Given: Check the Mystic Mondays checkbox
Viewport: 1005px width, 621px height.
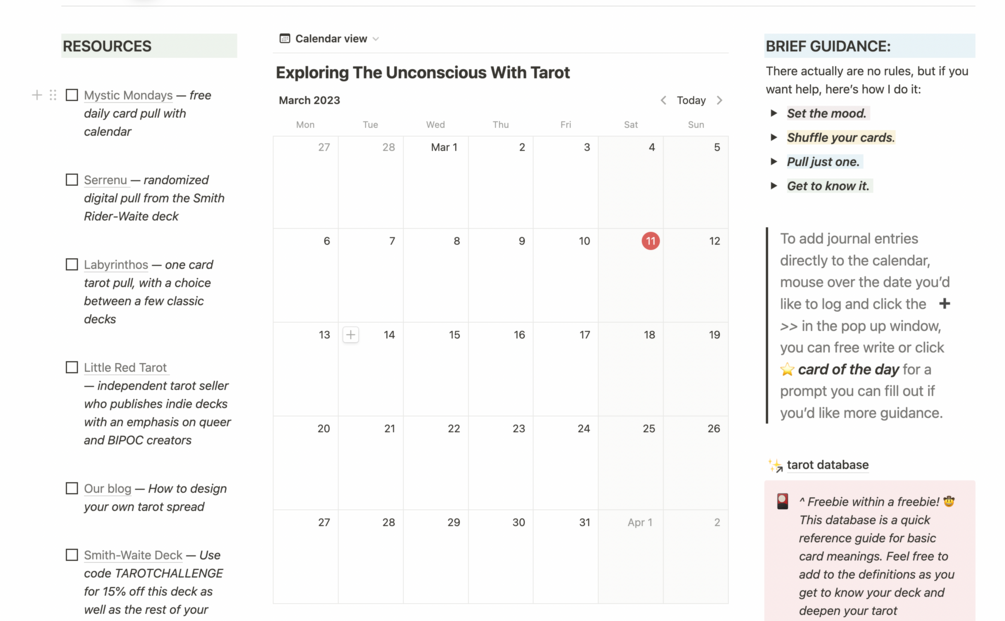Looking at the screenshot, I should pos(72,95).
